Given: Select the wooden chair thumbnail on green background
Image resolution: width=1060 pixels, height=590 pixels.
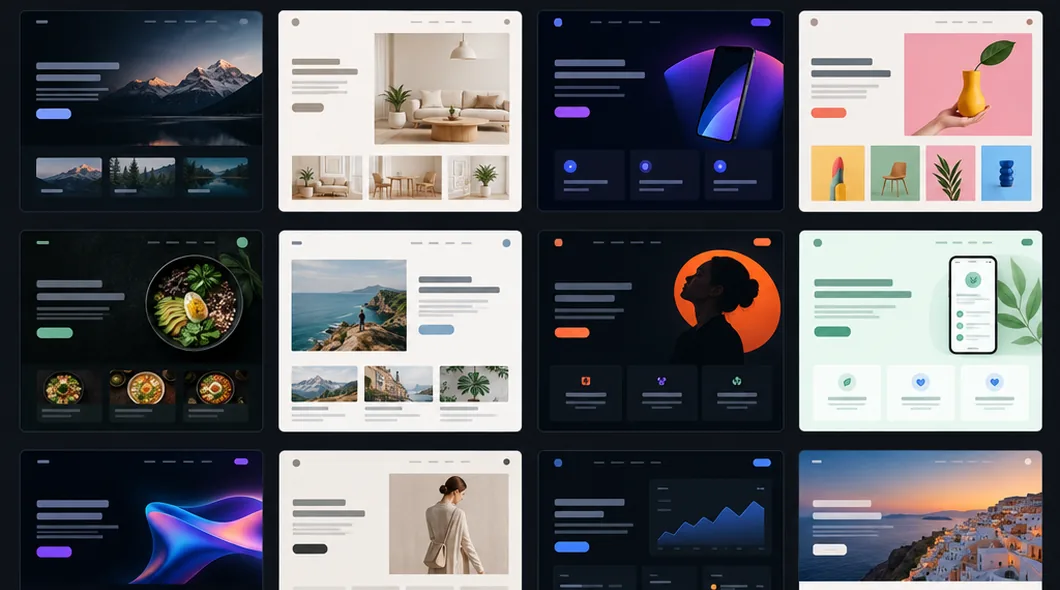Looking at the screenshot, I should coord(895,173).
